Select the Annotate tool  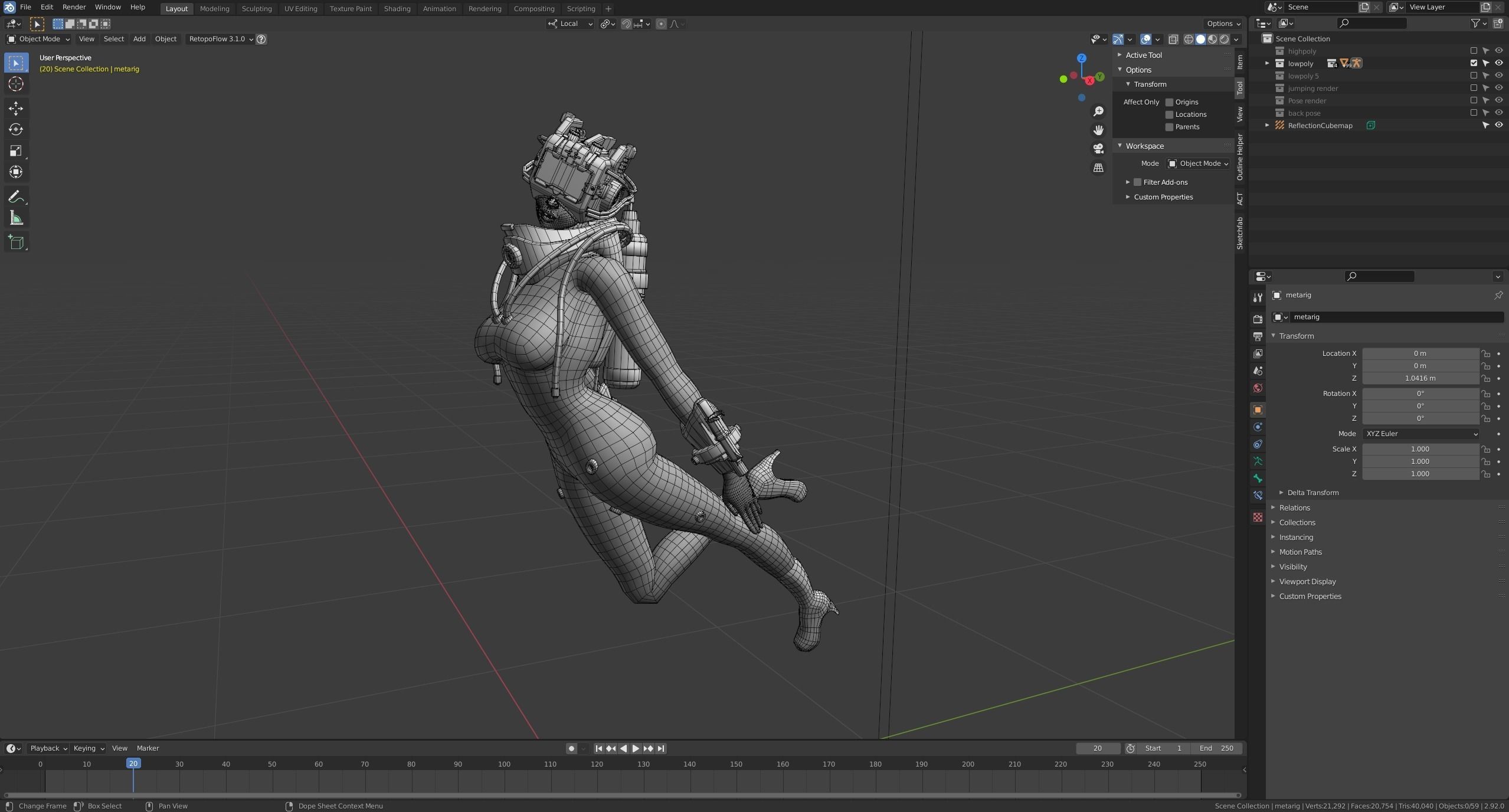coord(16,197)
